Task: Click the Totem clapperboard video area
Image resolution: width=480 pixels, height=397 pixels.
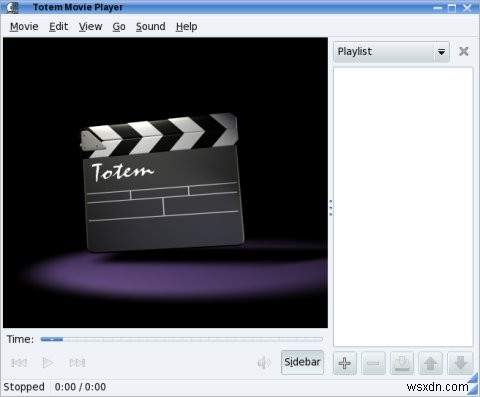Action: 165,182
